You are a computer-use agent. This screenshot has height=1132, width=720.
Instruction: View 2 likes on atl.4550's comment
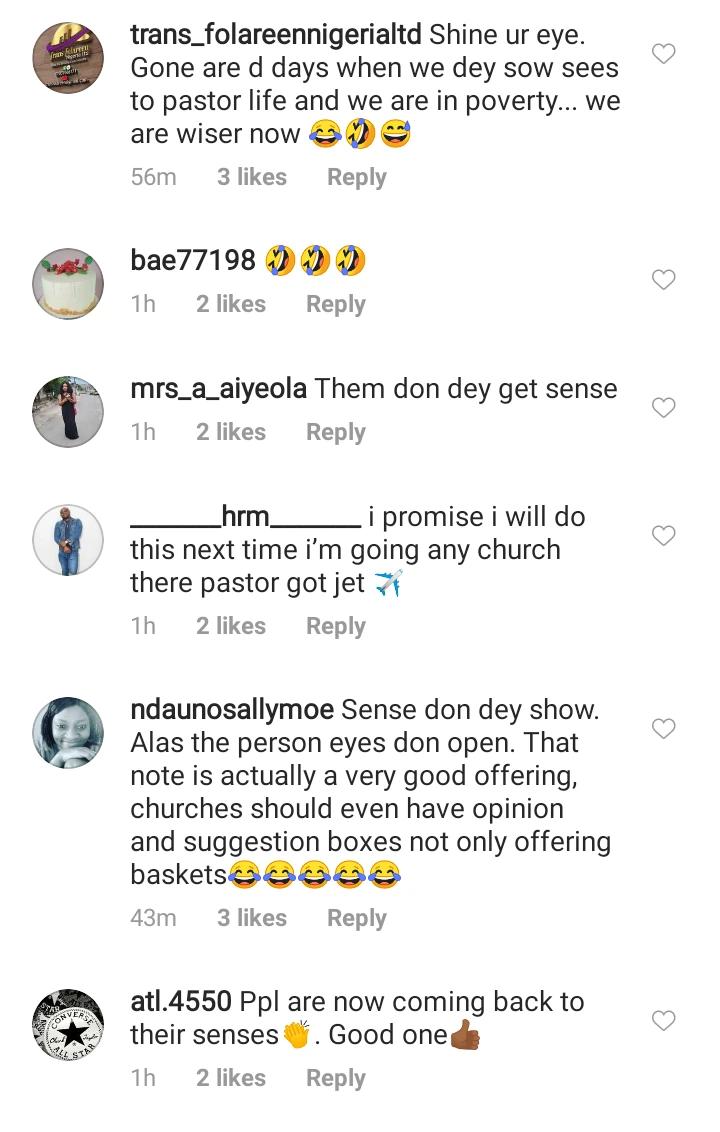point(230,1078)
